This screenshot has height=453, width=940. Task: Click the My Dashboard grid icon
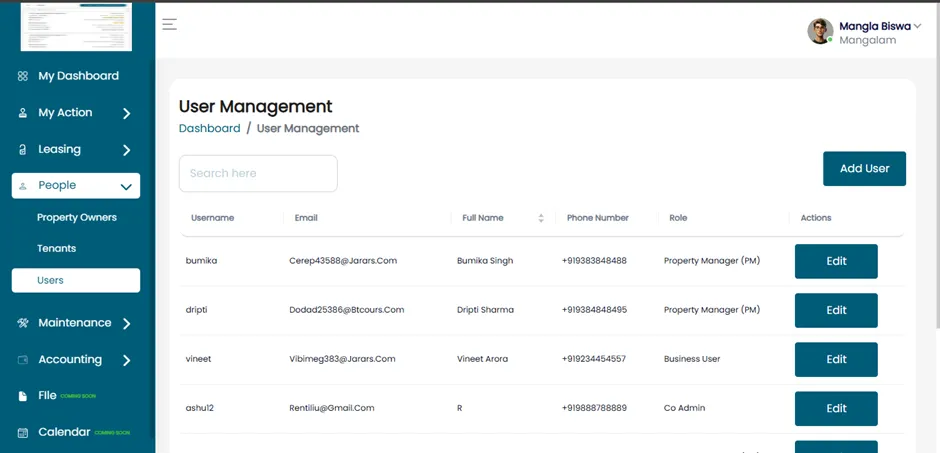point(23,76)
